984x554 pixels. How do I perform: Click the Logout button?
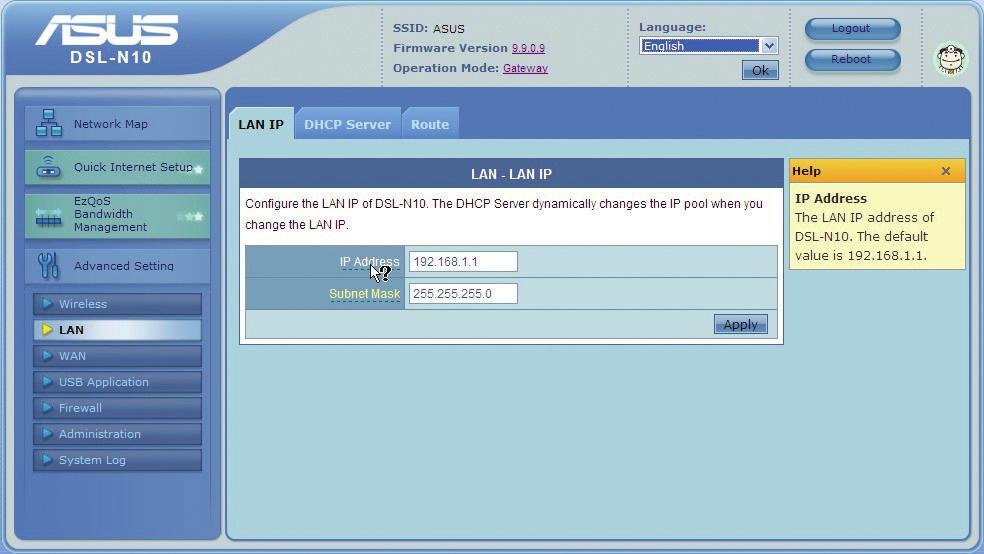[x=852, y=28]
